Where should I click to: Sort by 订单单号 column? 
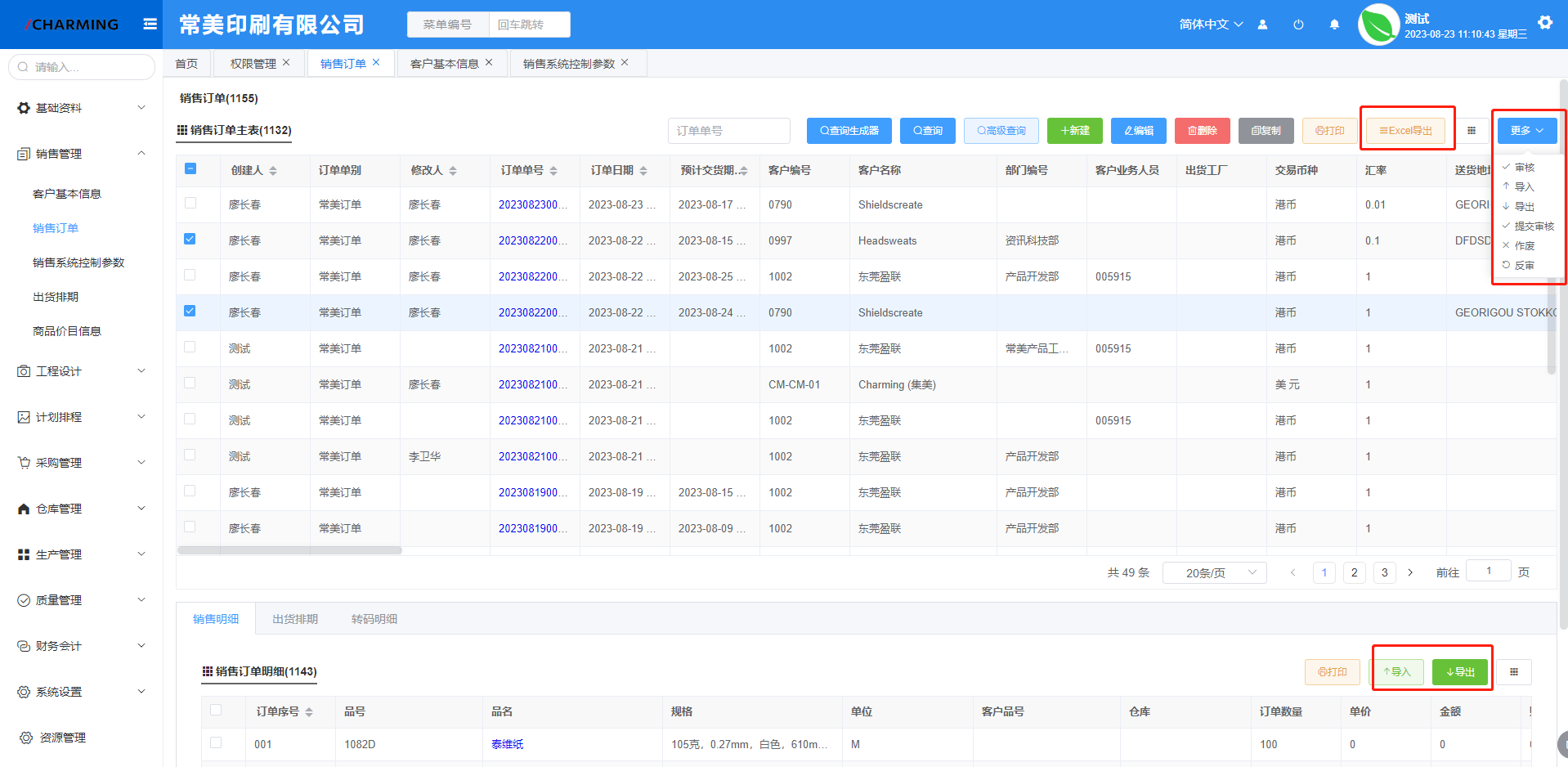tap(553, 170)
